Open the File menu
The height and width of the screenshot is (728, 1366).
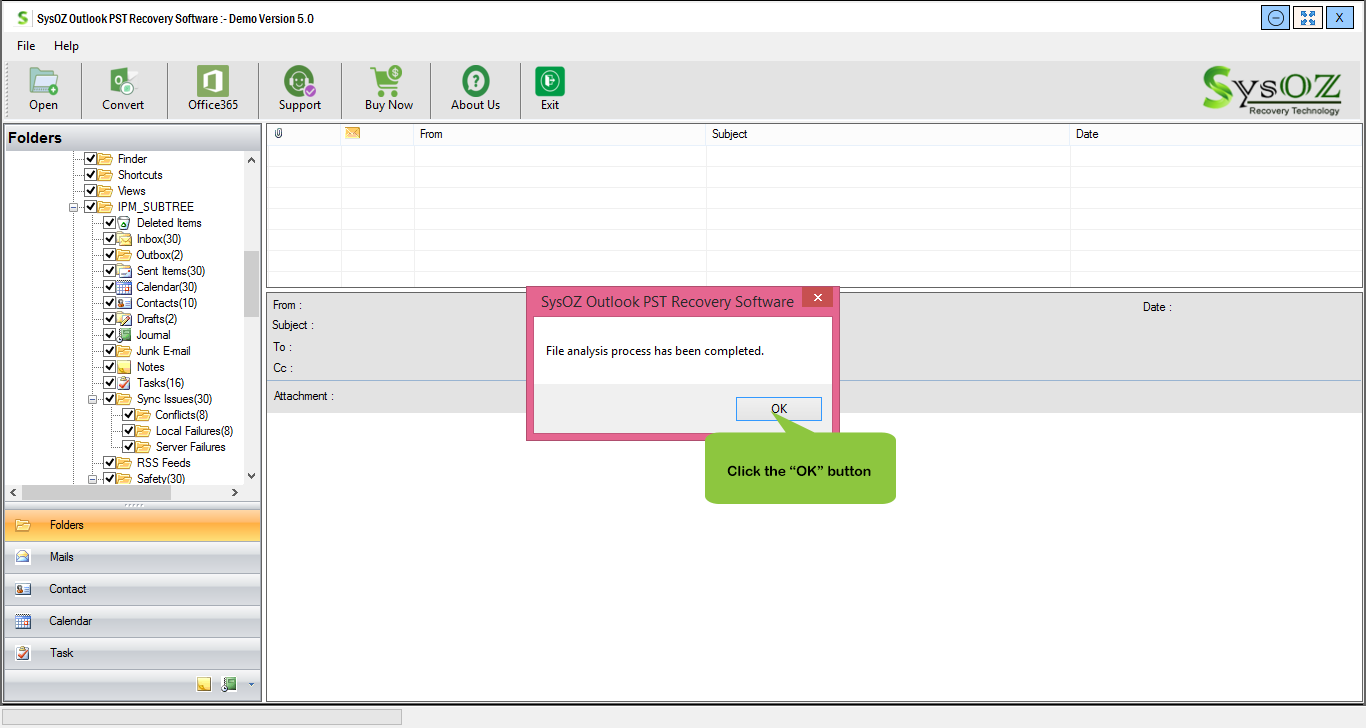click(26, 46)
